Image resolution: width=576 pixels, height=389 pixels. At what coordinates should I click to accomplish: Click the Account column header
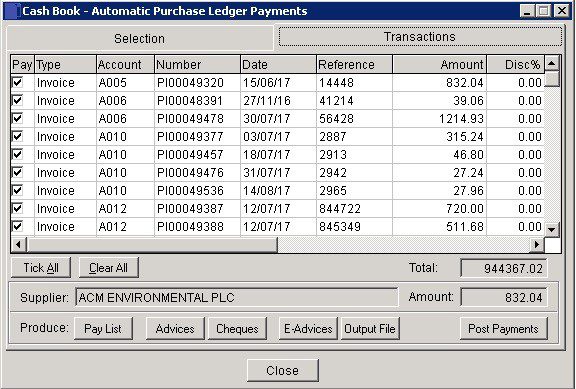click(x=125, y=64)
